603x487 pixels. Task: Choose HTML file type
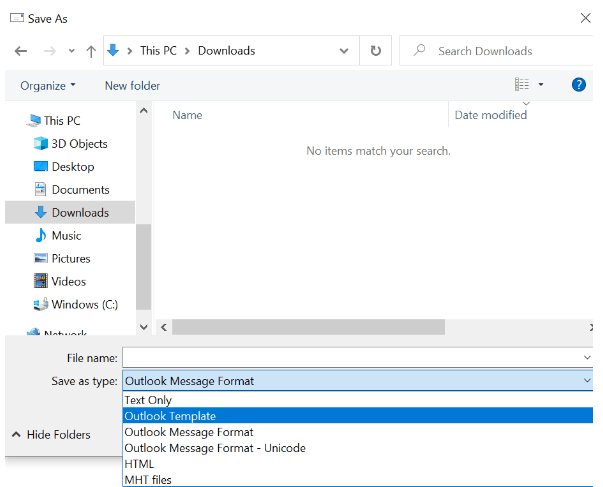pyautogui.click(x=358, y=464)
